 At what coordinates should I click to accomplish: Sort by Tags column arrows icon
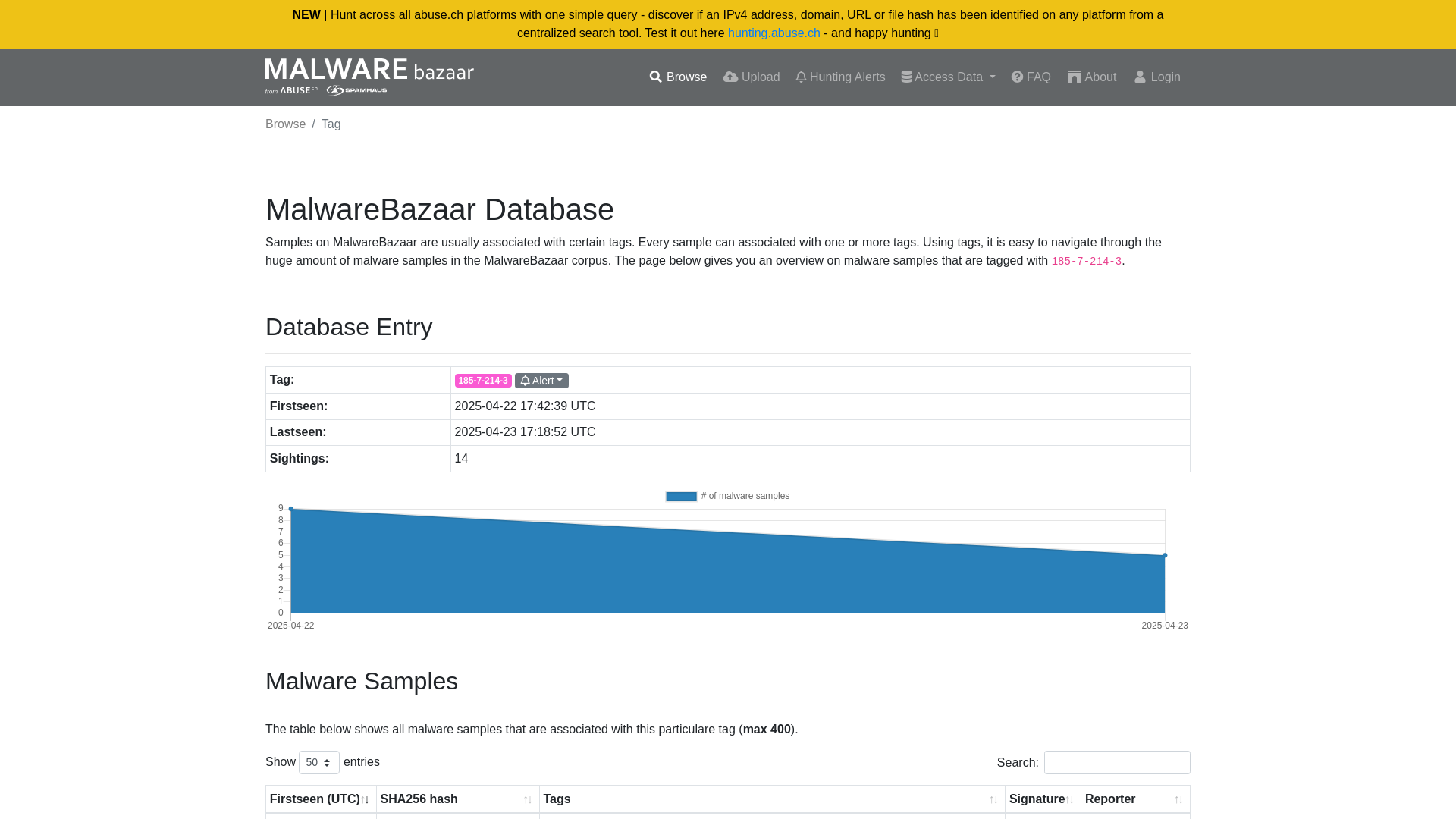pos(993,800)
